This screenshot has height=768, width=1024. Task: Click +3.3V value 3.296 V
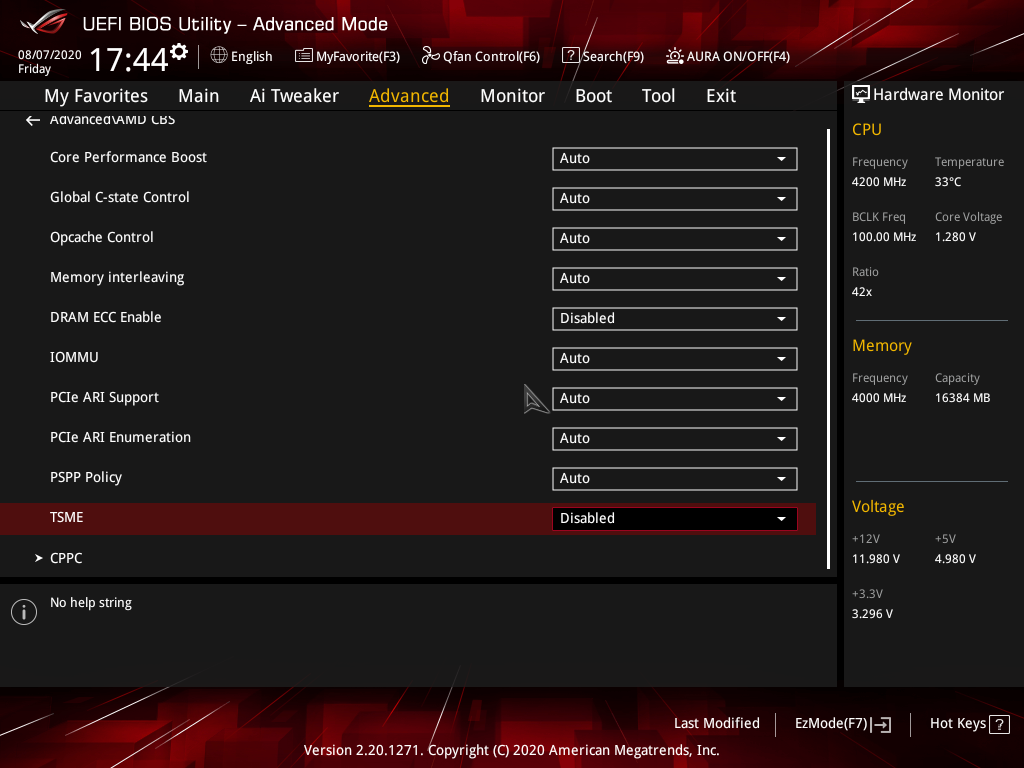coord(872,614)
